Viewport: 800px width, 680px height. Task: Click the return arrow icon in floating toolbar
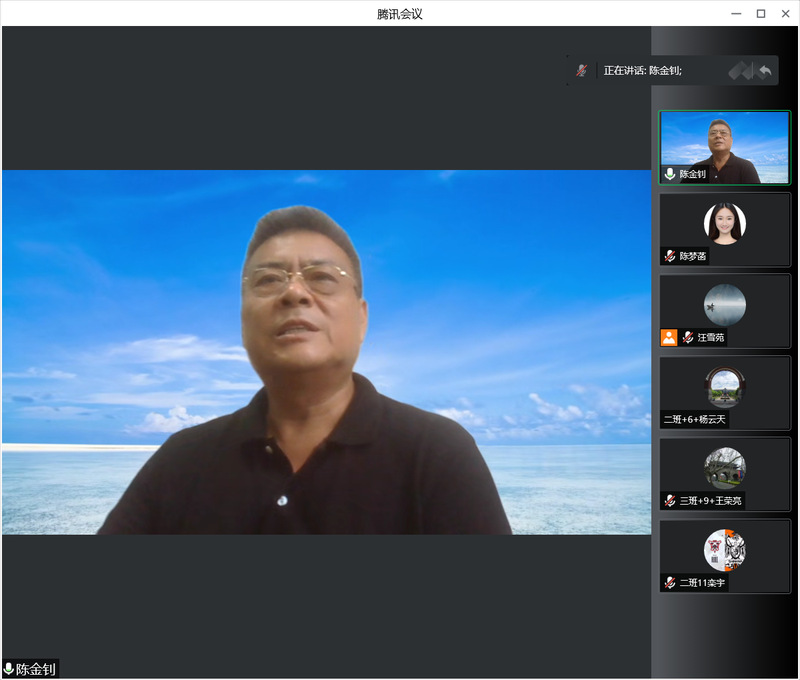coord(765,71)
